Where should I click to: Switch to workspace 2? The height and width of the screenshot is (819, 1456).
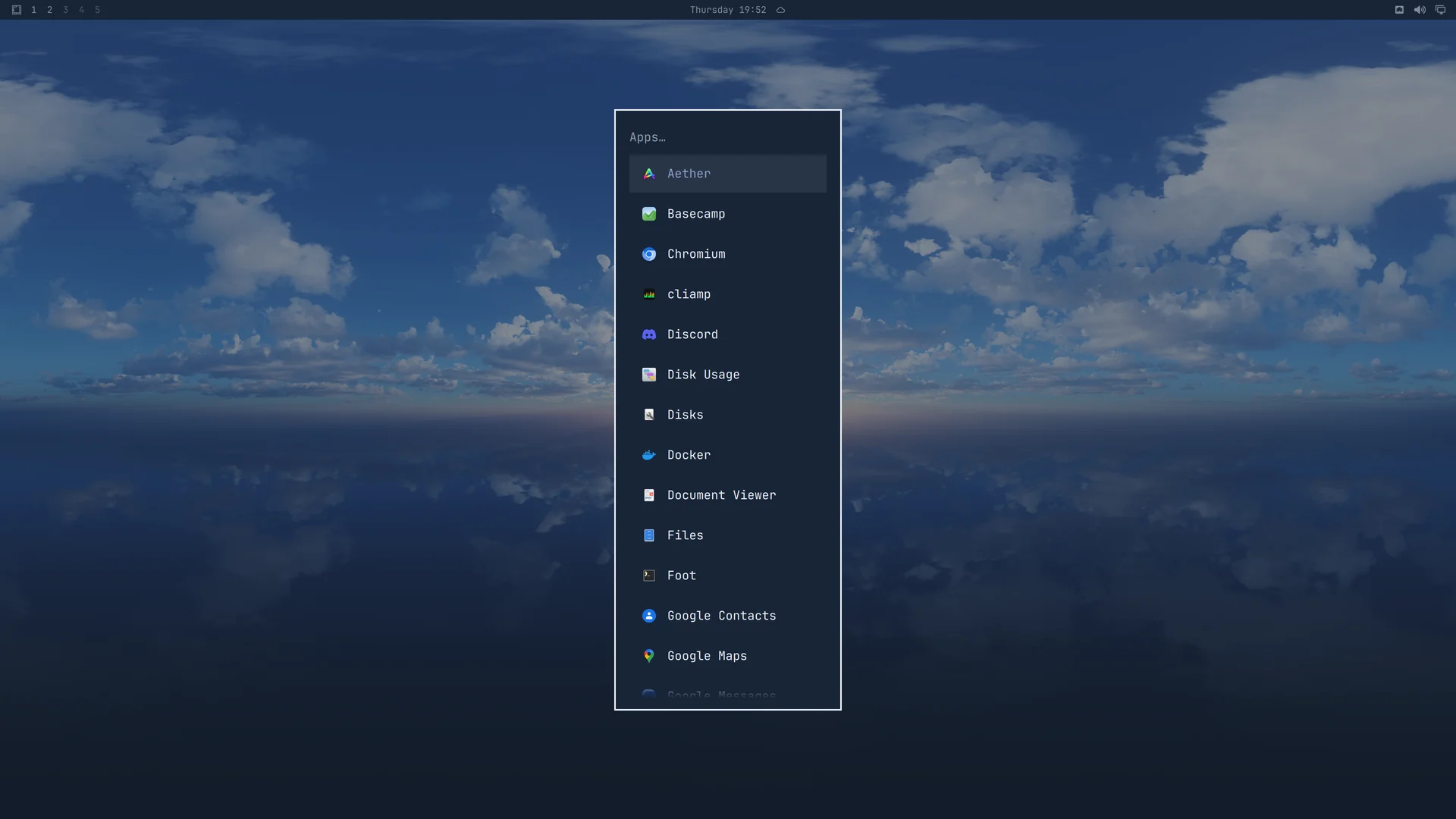point(49,10)
